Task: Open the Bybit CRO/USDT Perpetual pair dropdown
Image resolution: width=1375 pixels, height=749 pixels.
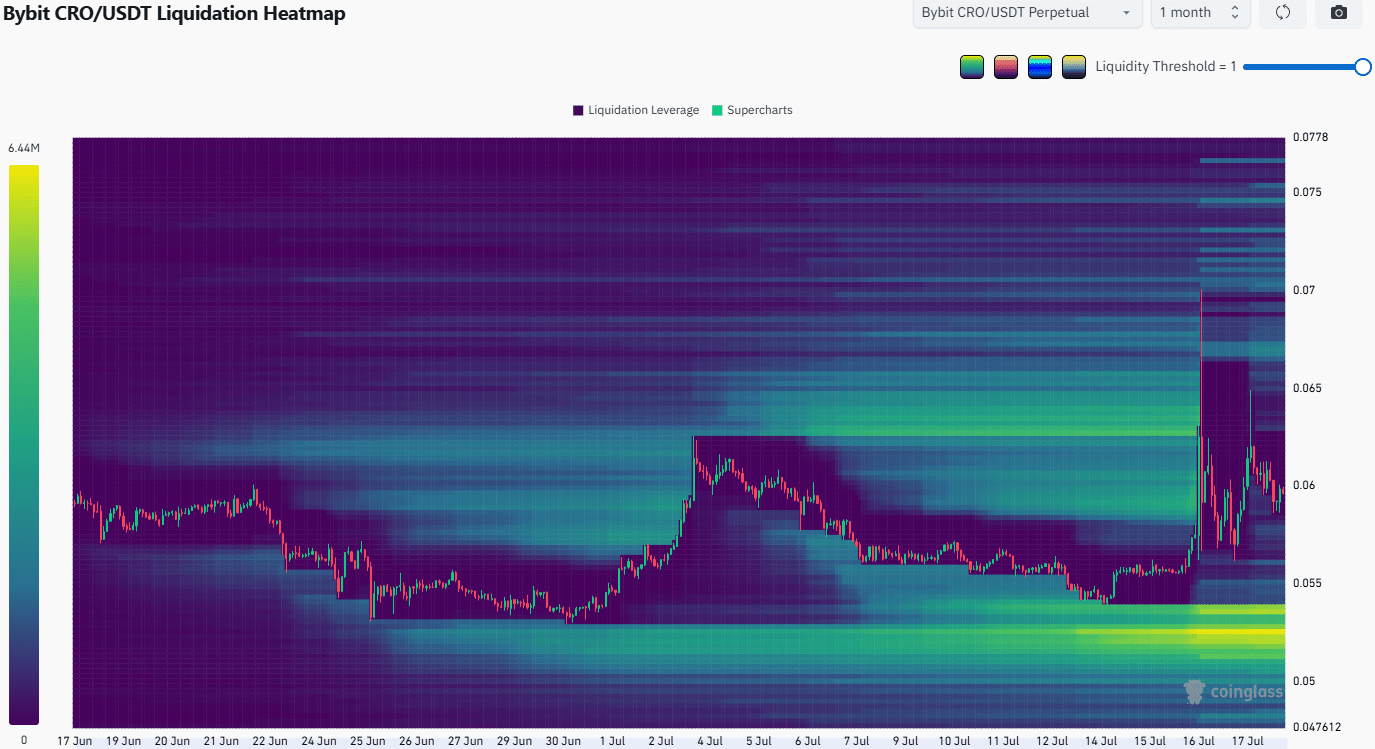Action: click(1027, 13)
